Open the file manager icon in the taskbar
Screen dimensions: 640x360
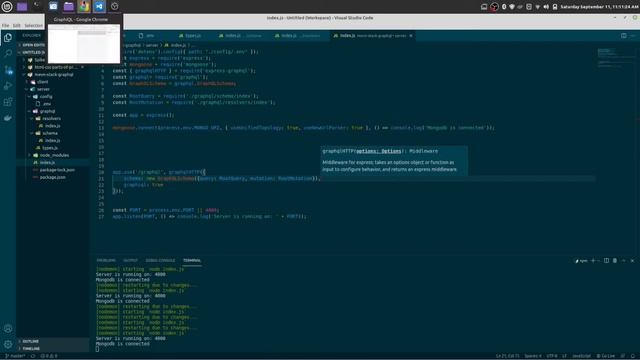[69, 6]
